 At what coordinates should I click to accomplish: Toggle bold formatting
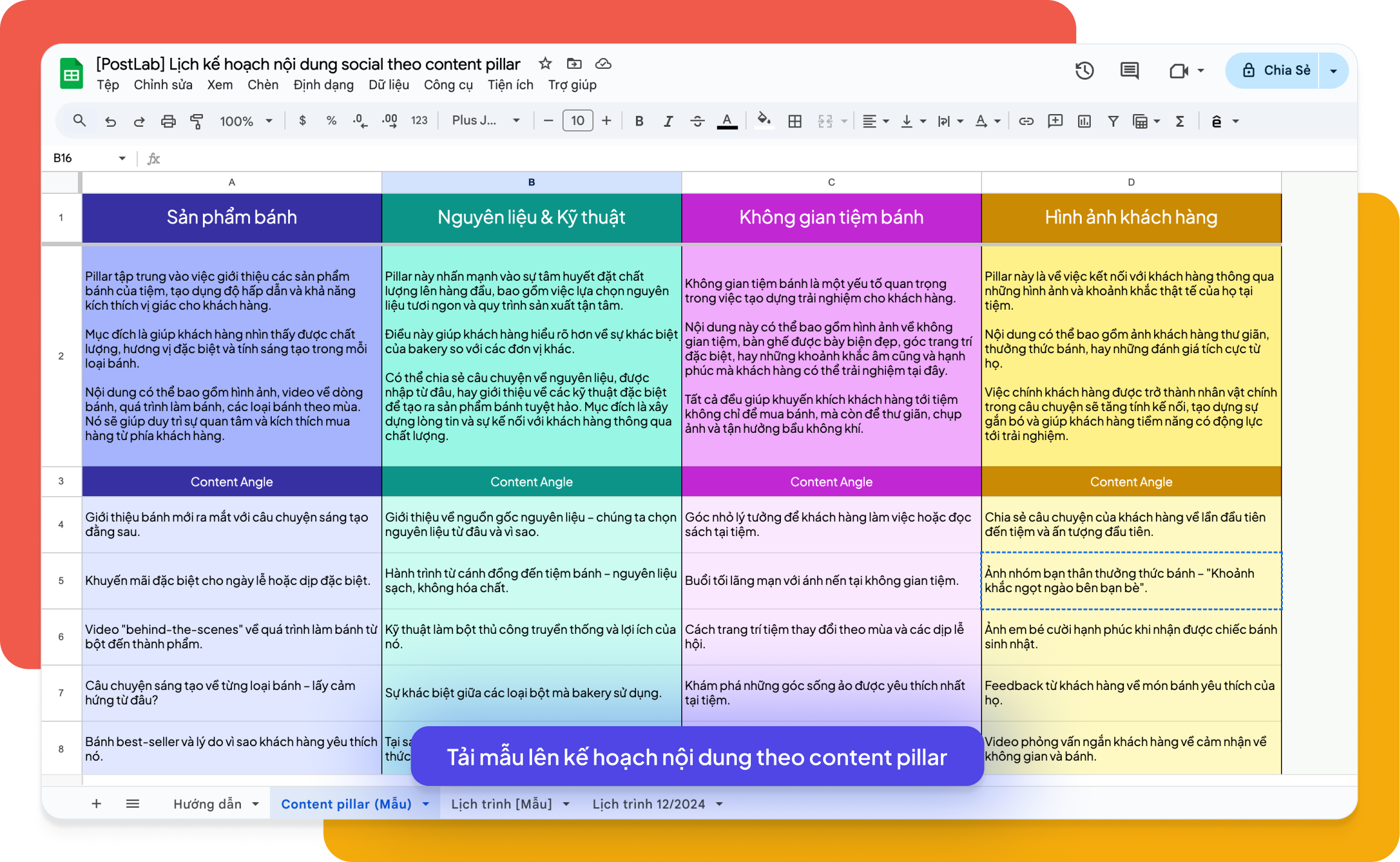pos(639,121)
